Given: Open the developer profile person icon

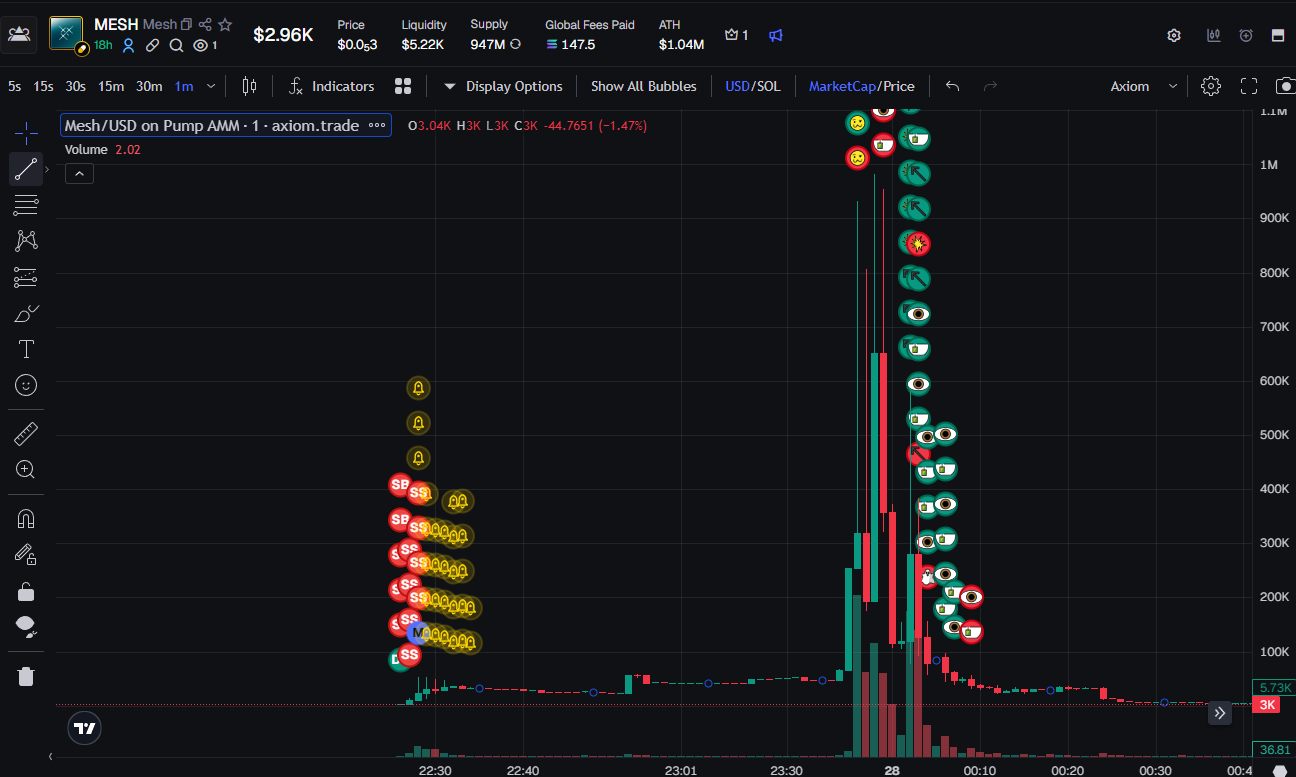Looking at the screenshot, I should tap(129, 45).
